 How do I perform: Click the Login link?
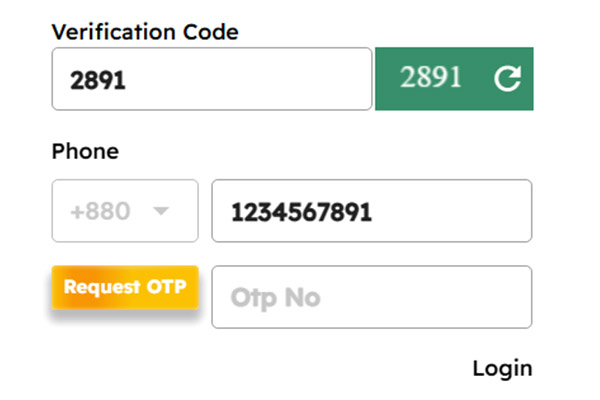point(502,369)
